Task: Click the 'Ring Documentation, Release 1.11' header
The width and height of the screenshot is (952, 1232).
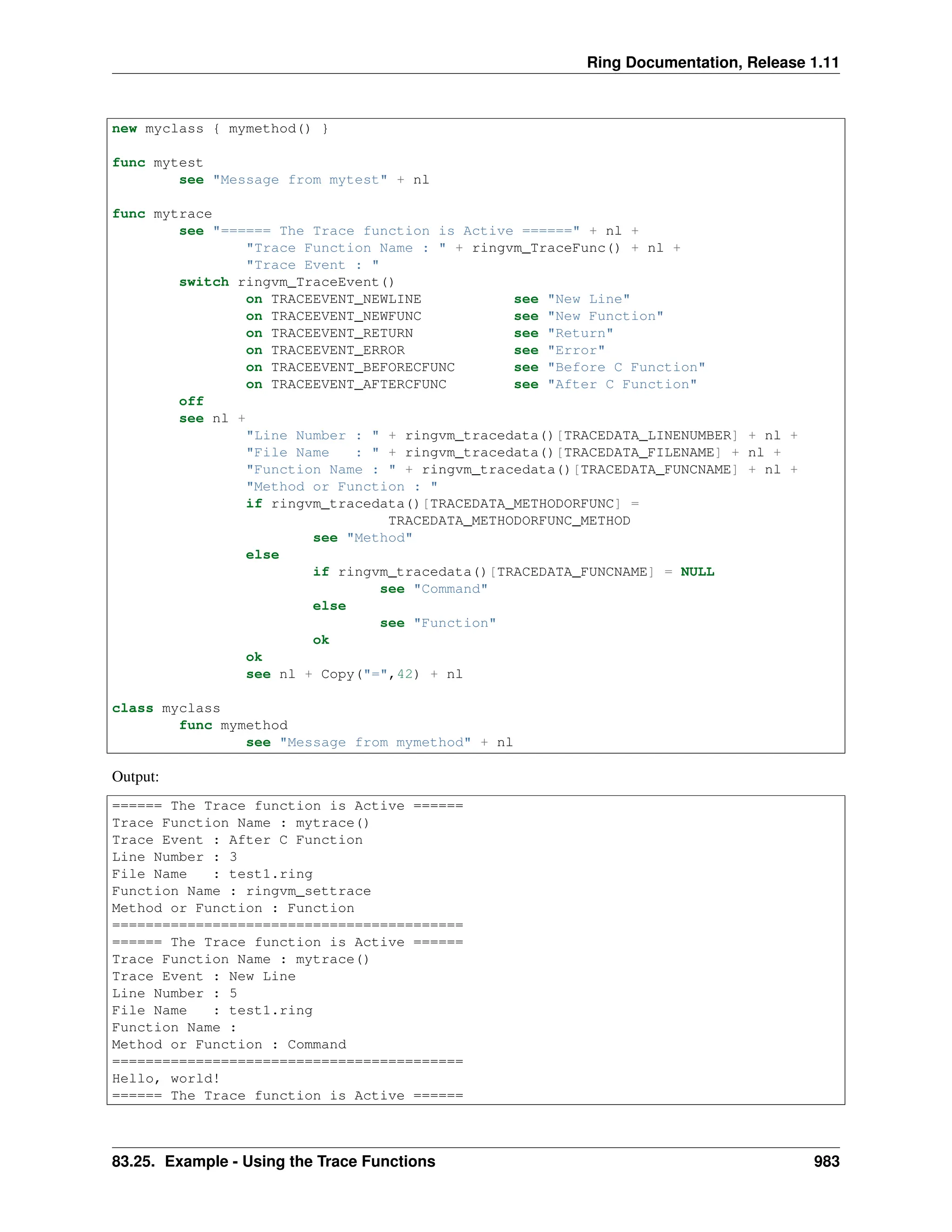Action: point(712,62)
